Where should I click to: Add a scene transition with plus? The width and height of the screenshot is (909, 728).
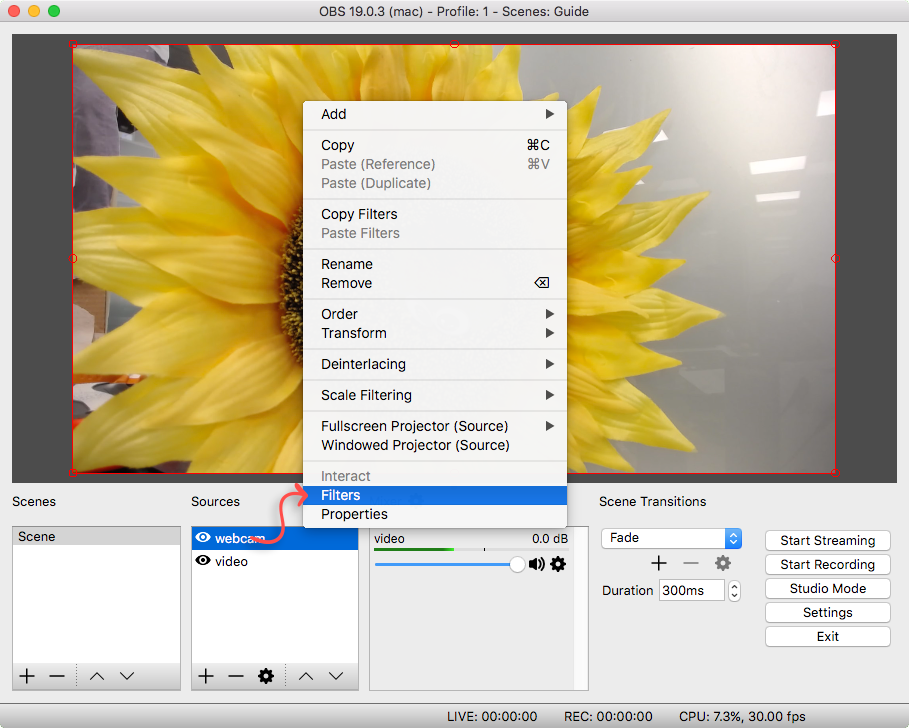point(659,563)
